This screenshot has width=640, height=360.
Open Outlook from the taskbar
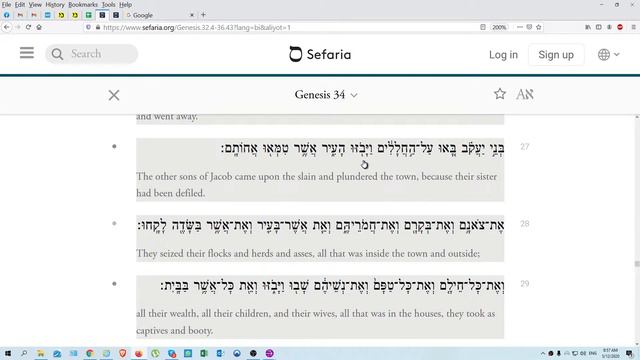coord(220,353)
